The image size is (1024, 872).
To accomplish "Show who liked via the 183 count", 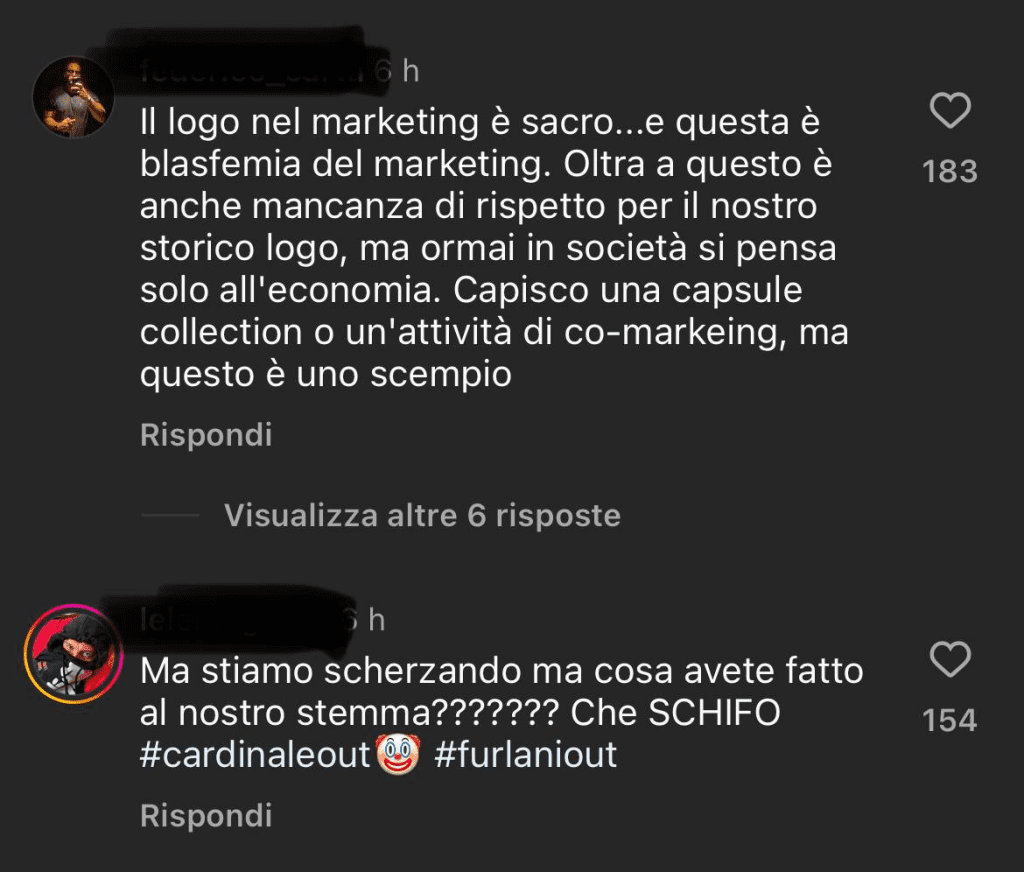I will [x=950, y=171].
